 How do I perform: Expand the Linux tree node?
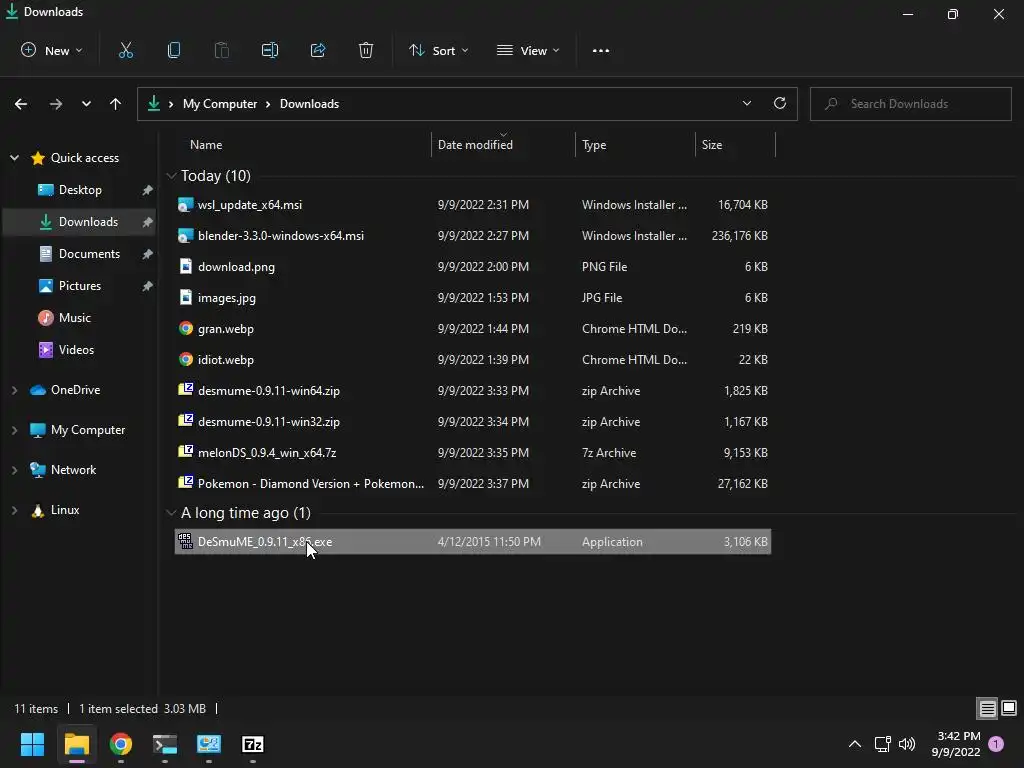pyautogui.click(x=14, y=510)
